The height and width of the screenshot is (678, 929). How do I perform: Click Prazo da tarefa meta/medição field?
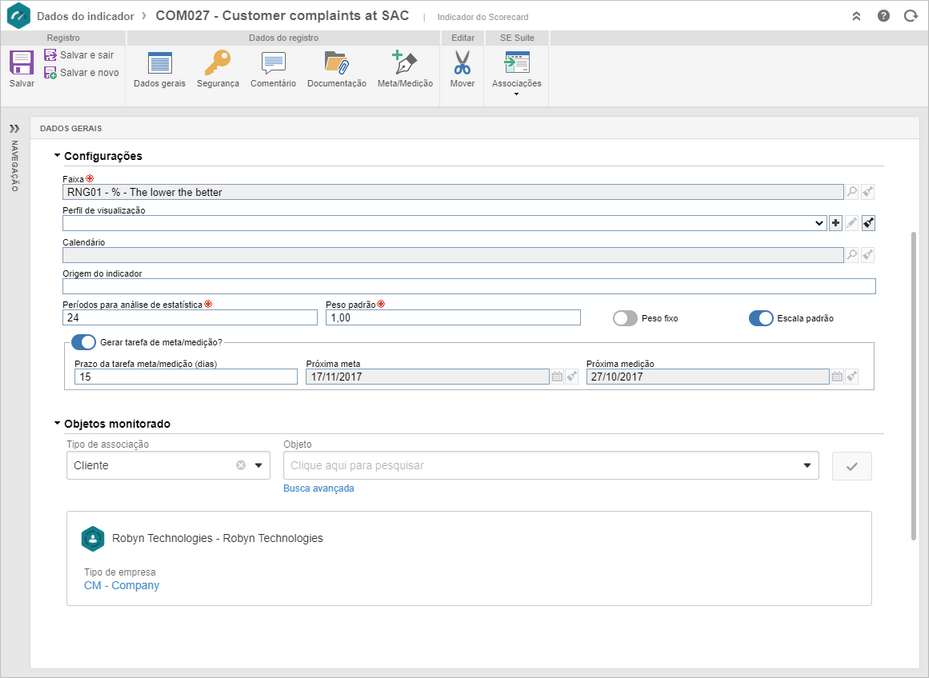pyautogui.click(x=185, y=377)
